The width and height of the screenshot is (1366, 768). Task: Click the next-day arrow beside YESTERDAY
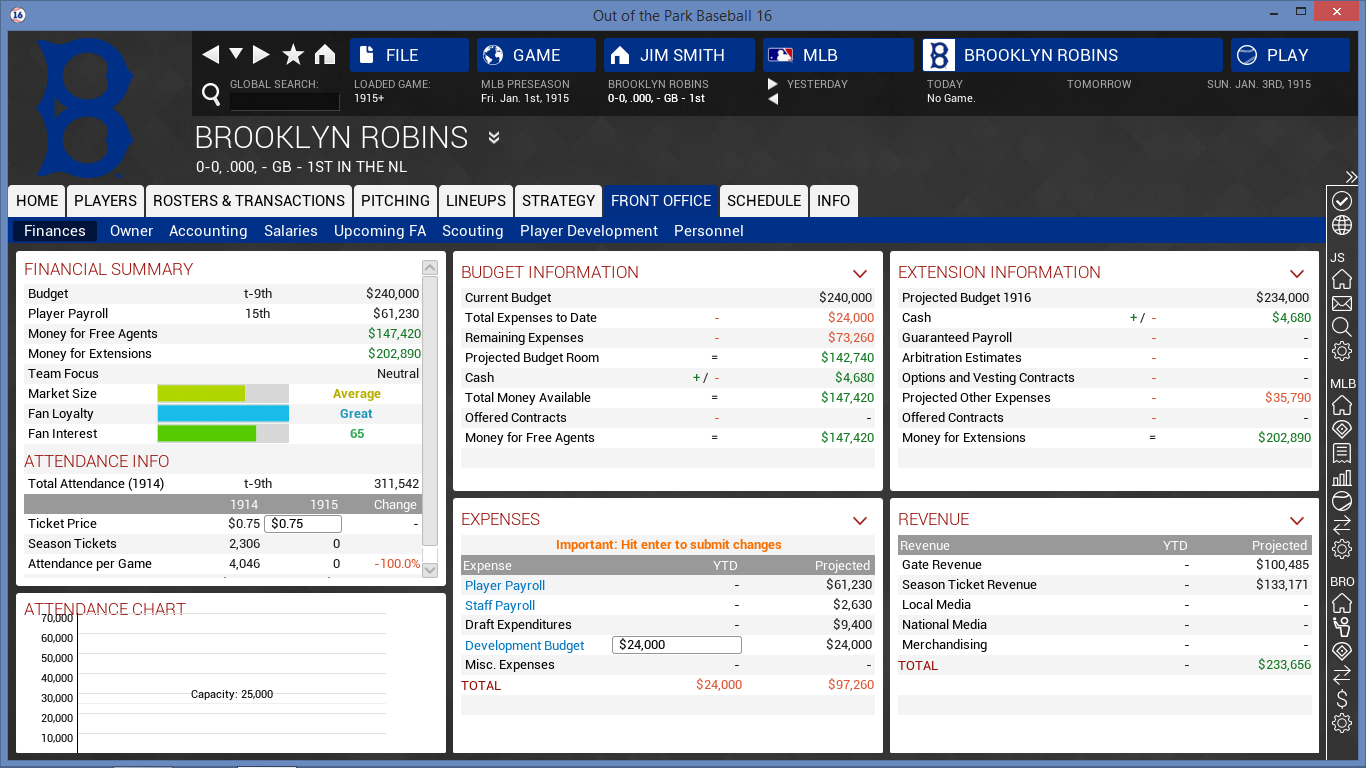coord(772,84)
